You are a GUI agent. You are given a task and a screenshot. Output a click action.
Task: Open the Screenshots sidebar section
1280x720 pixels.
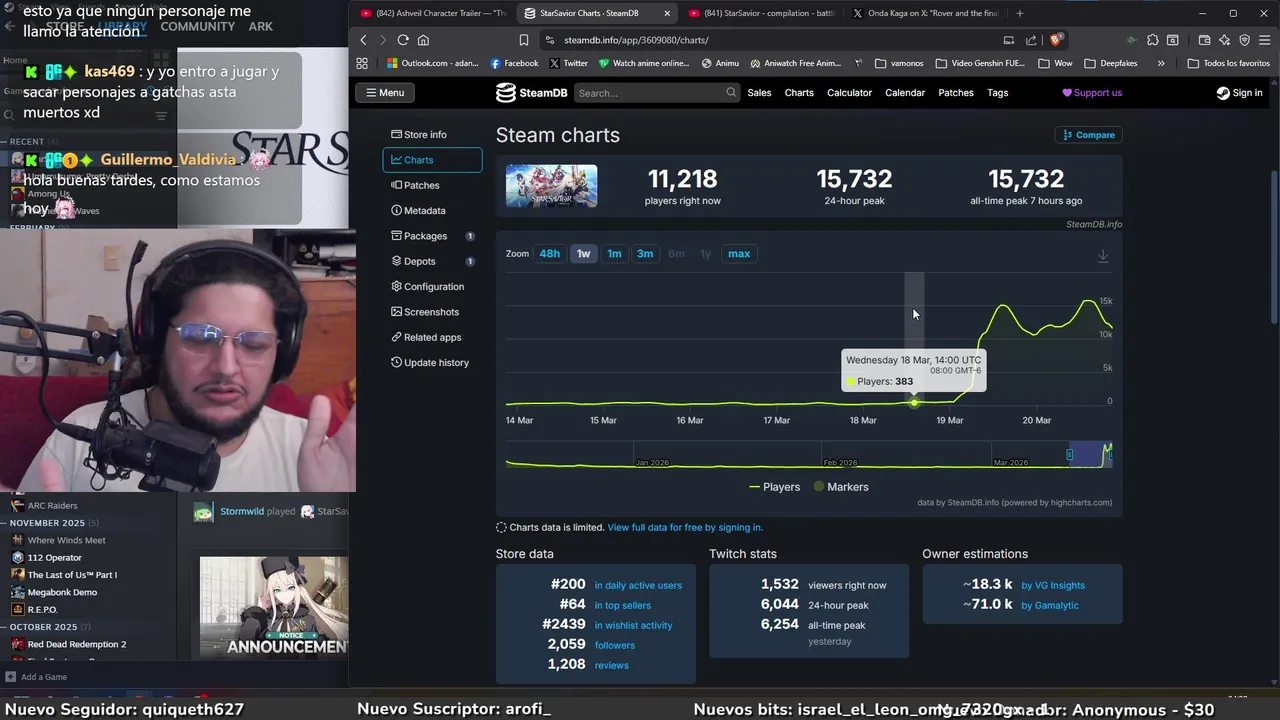[x=432, y=312]
